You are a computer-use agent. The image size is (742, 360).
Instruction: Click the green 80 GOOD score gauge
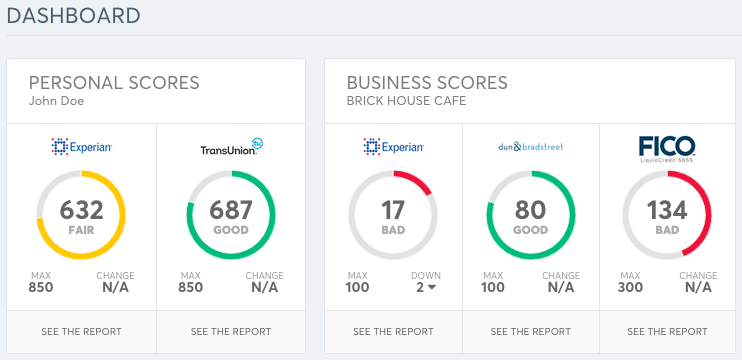click(x=531, y=215)
